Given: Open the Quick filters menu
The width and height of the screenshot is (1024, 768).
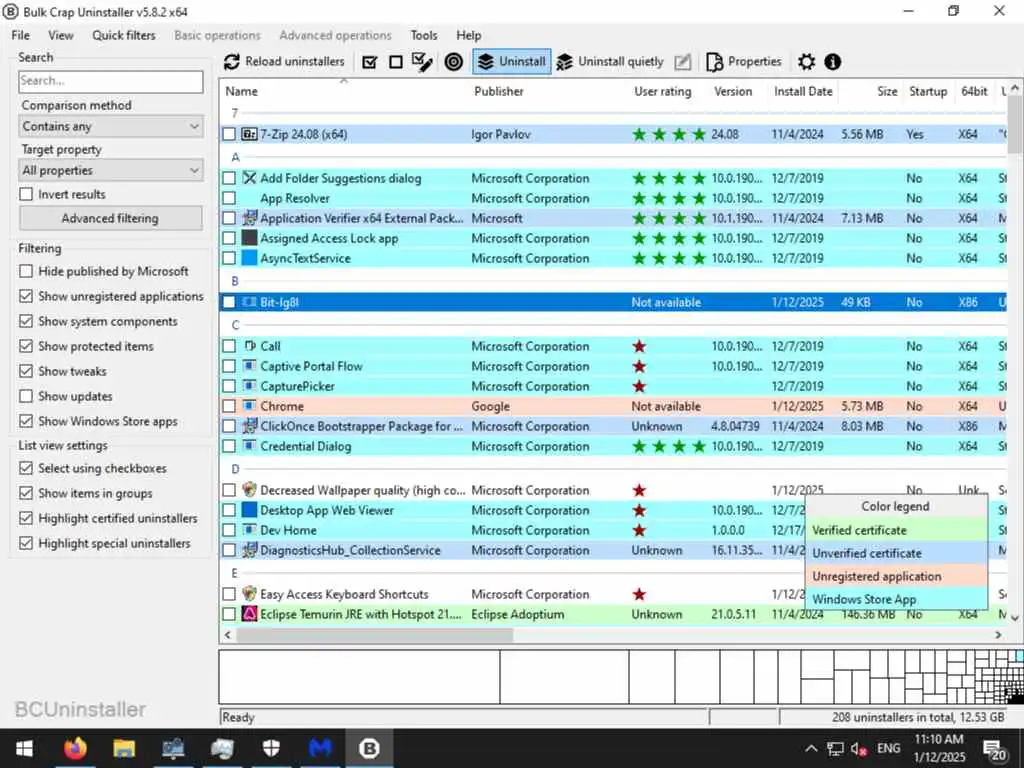Looking at the screenshot, I should [x=124, y=35].
